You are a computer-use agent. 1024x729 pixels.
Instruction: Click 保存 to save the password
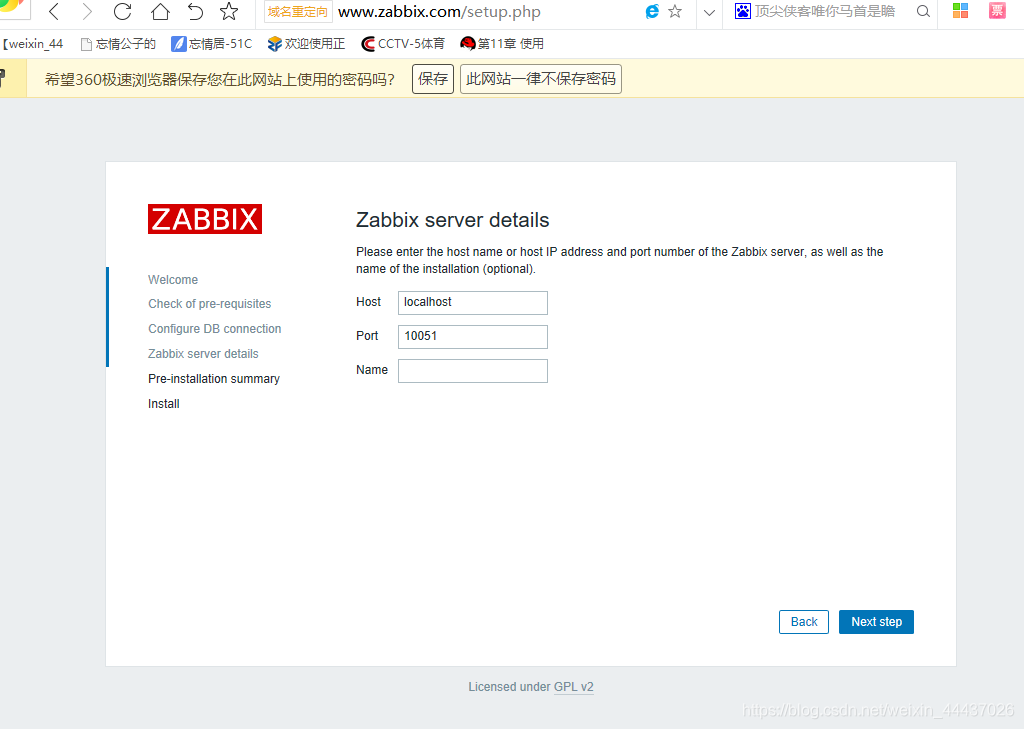[x=433, y=79]
